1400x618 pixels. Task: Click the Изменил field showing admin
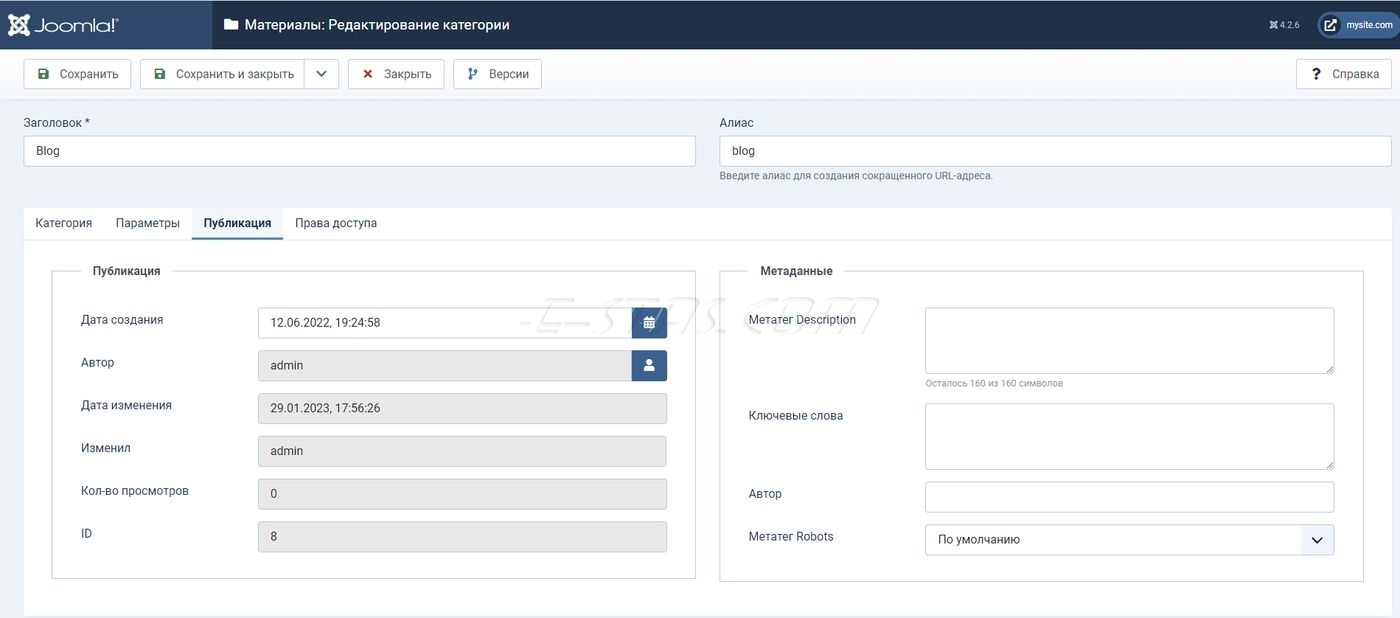point(462,451)
